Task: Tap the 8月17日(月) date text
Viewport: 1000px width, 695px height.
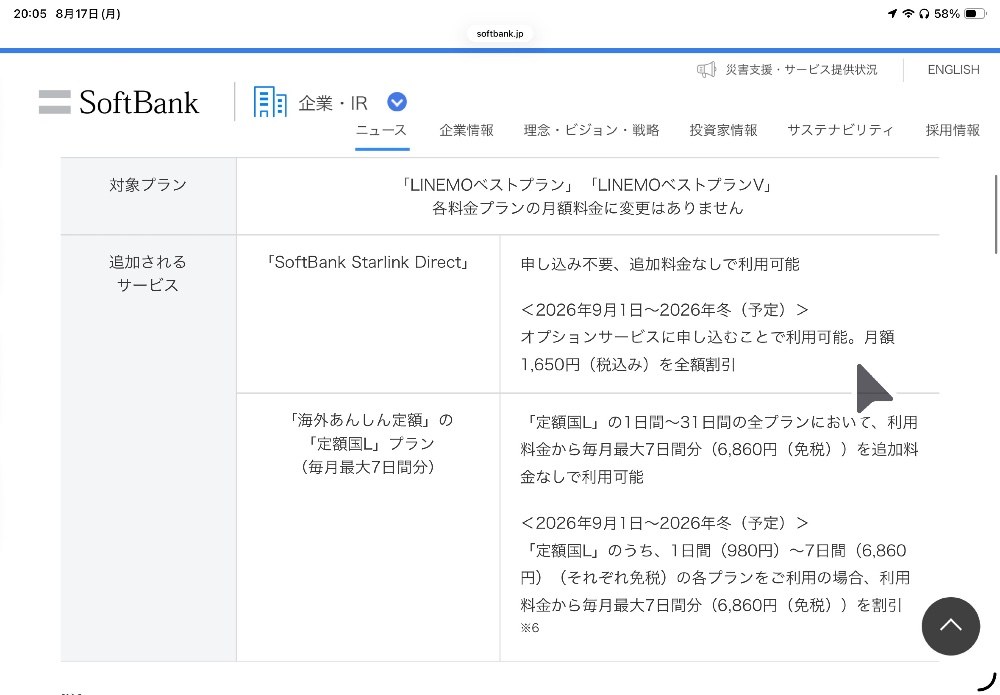Action: (x=88, y=13)
